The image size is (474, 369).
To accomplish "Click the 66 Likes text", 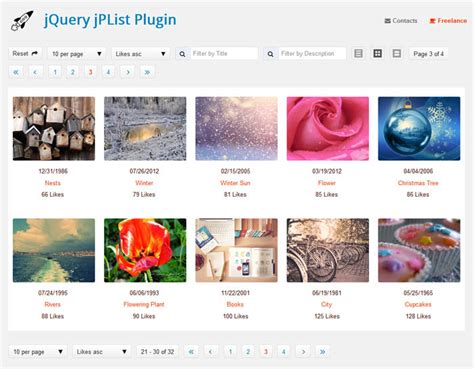I will pos(53,195).
